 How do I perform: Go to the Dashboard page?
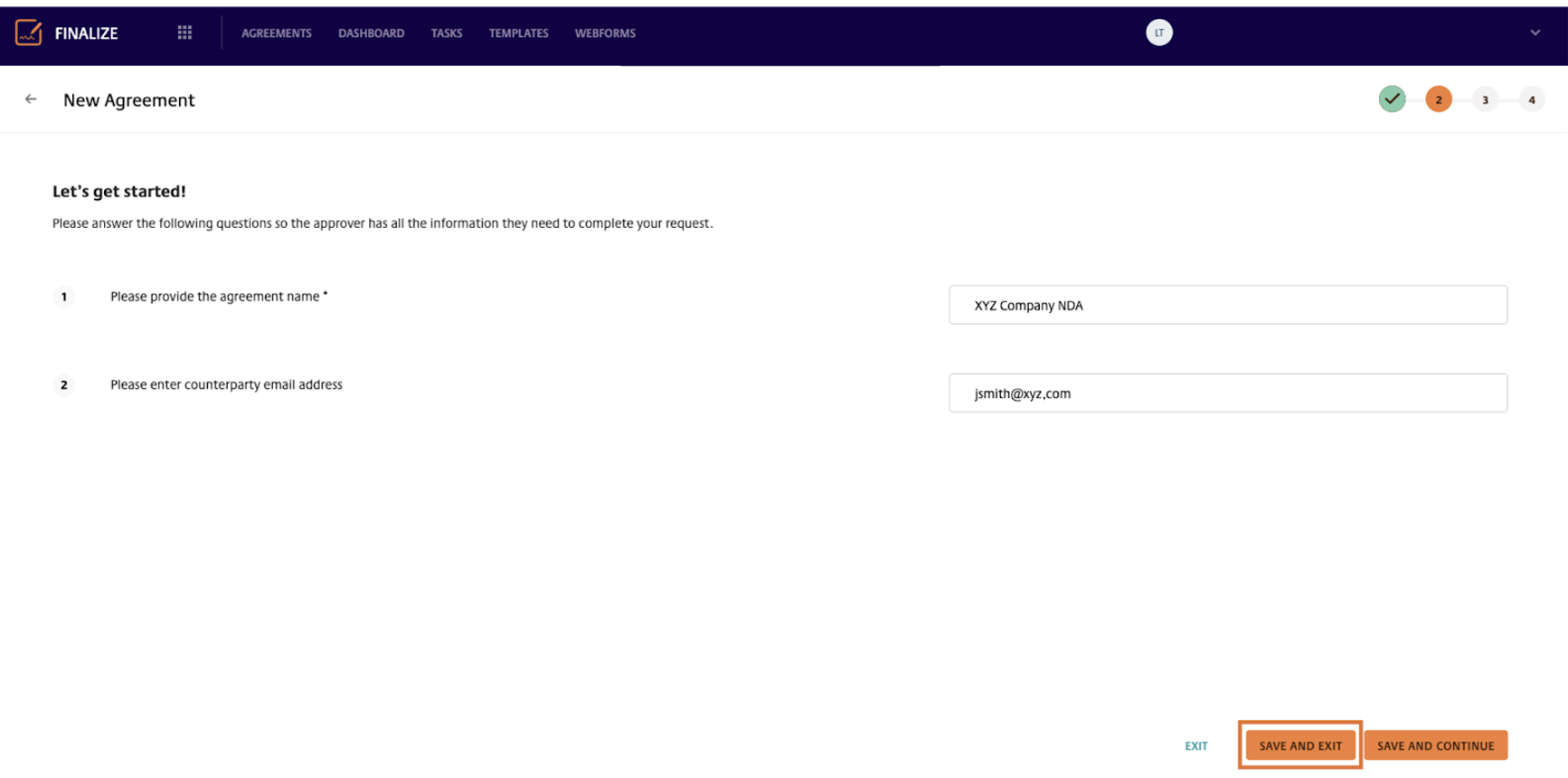371,33
